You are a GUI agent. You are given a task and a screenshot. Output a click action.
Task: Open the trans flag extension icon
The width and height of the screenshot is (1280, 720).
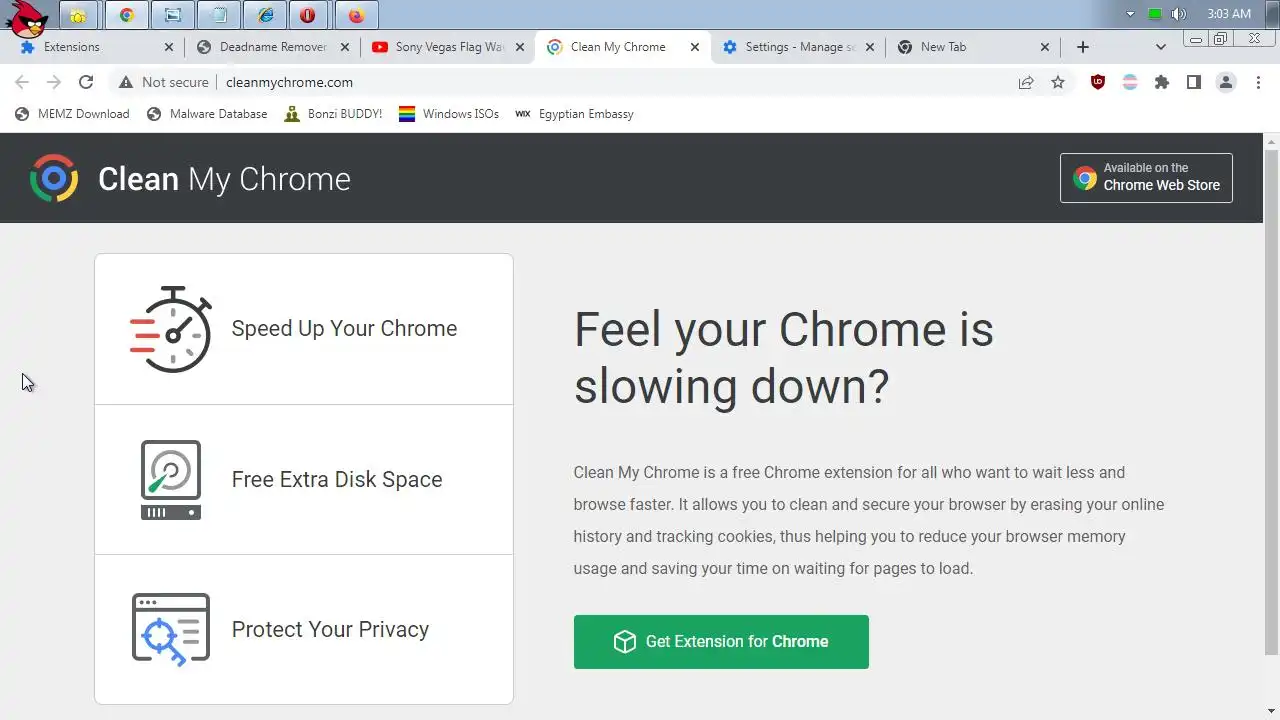1130,83
